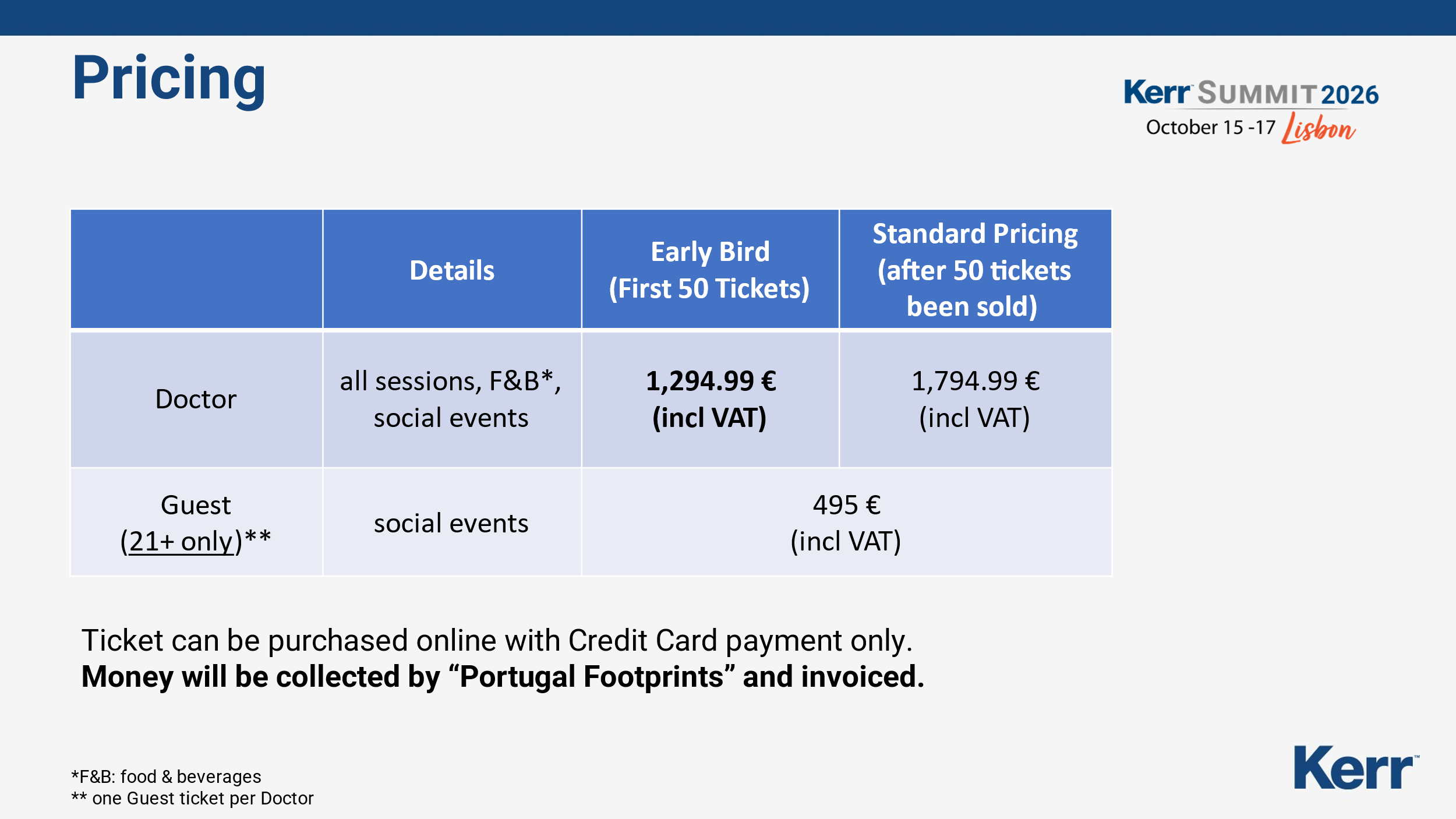Image resolution: width=1456 pixels, height=819 pixels.
Task: Select the 1,794.99 € standard price cell
Action: pos(974,400)
